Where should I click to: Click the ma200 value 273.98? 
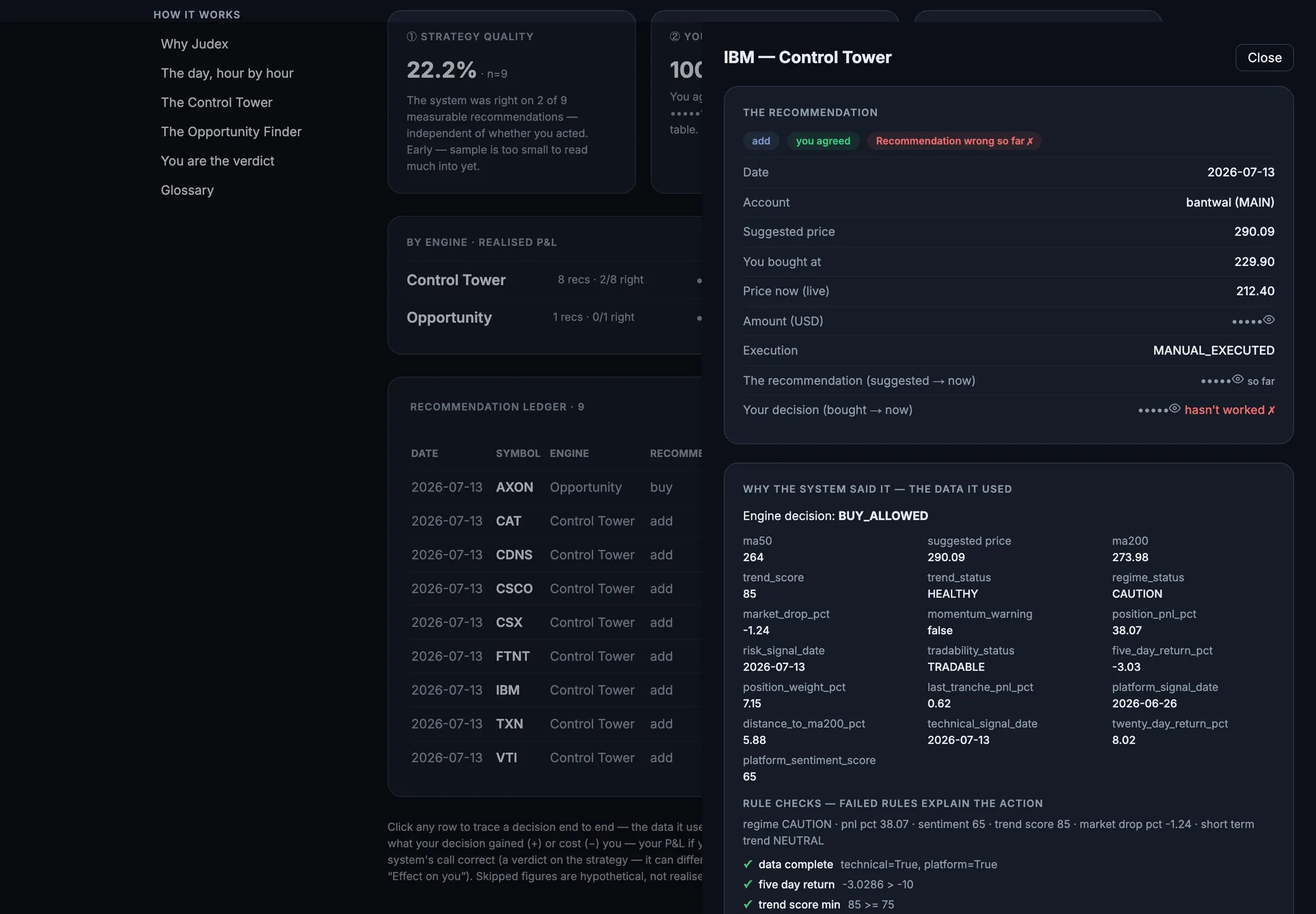(1130, 557)
